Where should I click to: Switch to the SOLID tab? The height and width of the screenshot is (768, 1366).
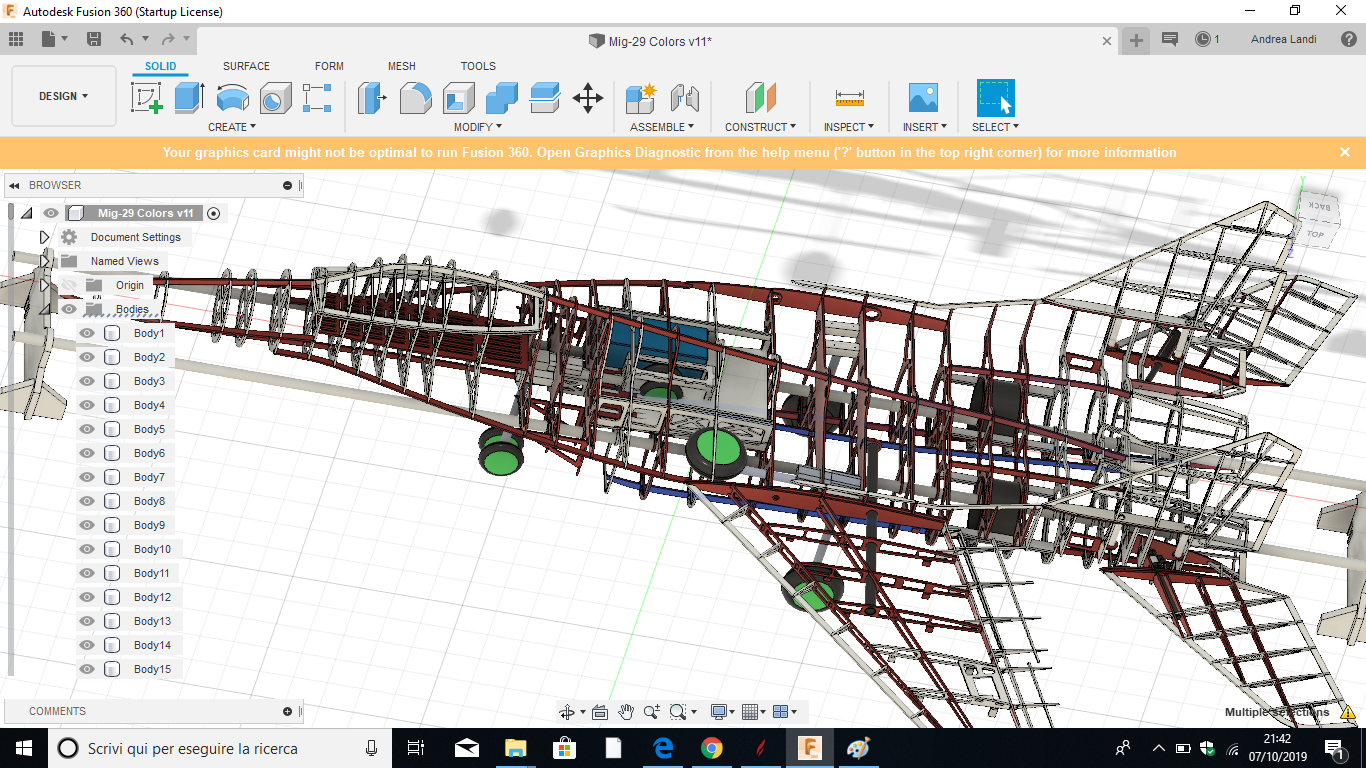160,66
